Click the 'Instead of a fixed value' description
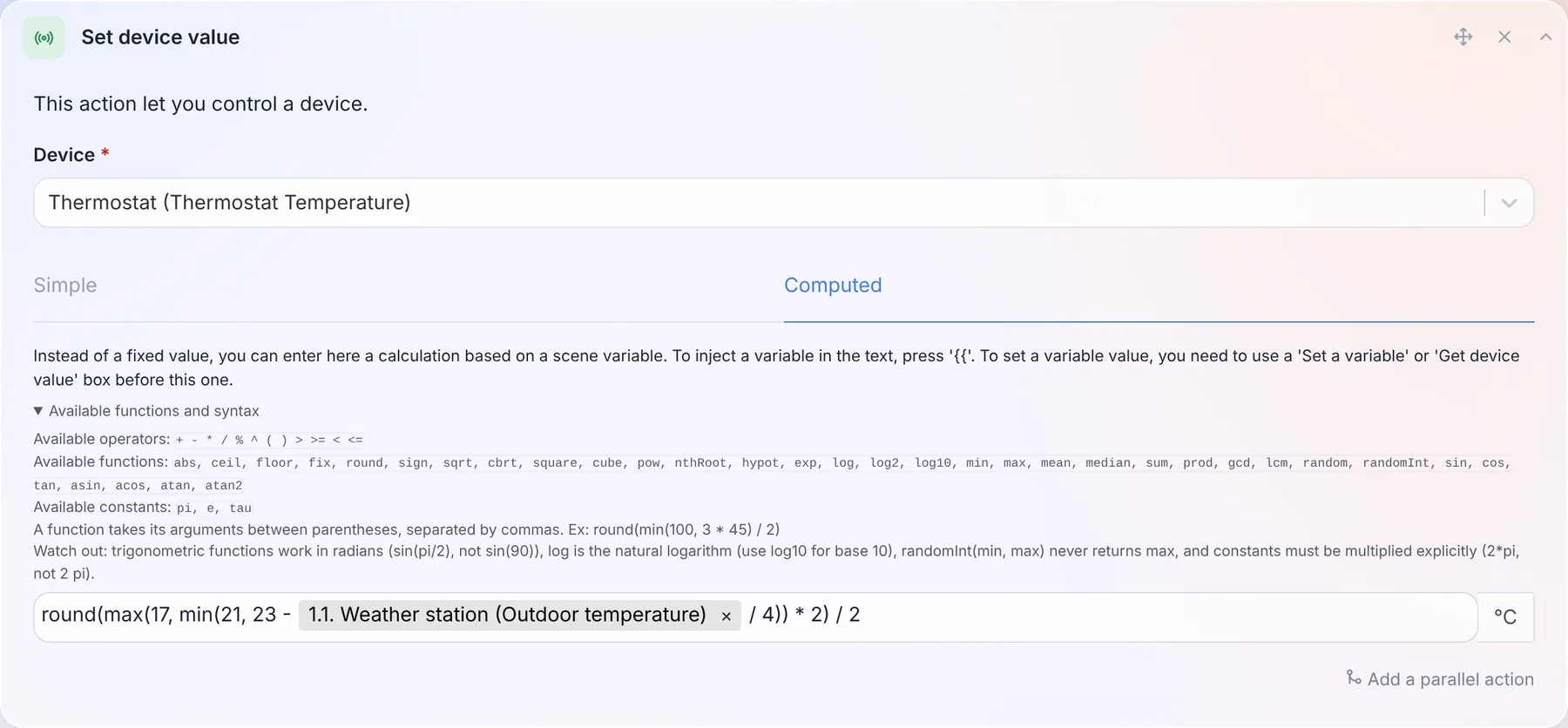The height and width of the screenshot is (728, 1568). tap(776, 367)
